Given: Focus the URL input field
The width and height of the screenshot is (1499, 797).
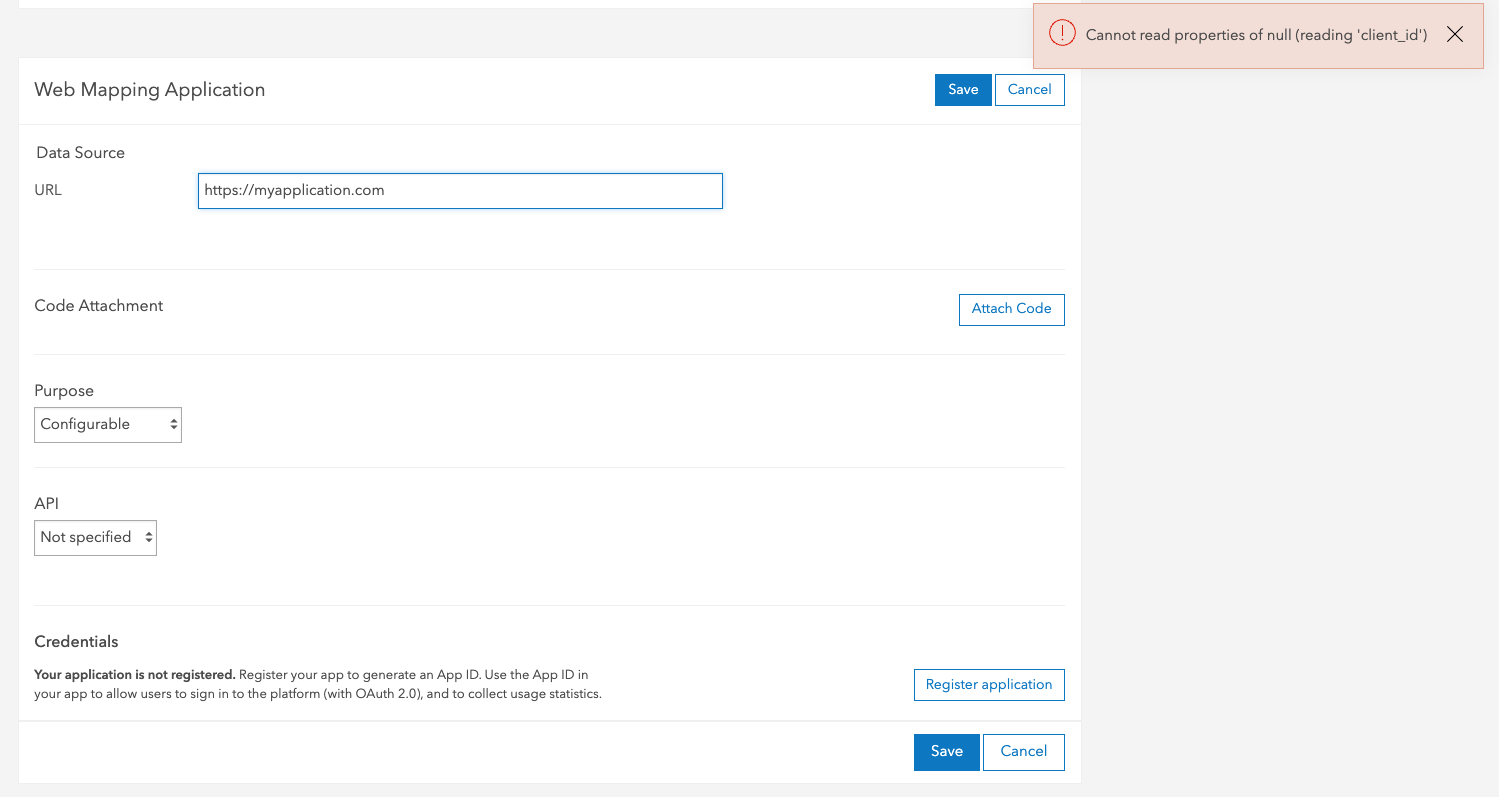Looking at the screenshot, I should (x=460, y=191).
